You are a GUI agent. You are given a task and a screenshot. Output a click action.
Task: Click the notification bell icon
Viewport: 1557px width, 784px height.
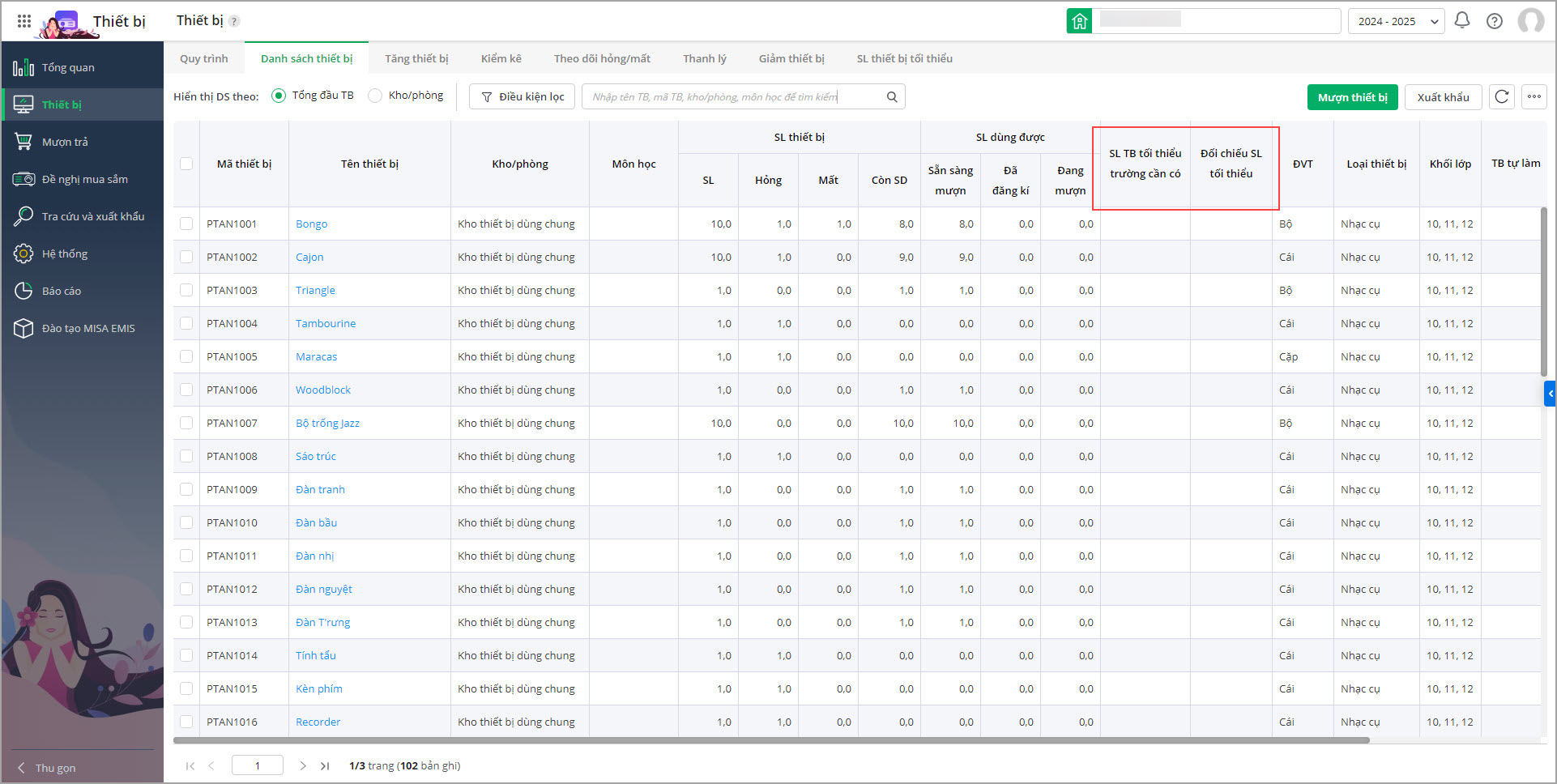click(1461, 21)
